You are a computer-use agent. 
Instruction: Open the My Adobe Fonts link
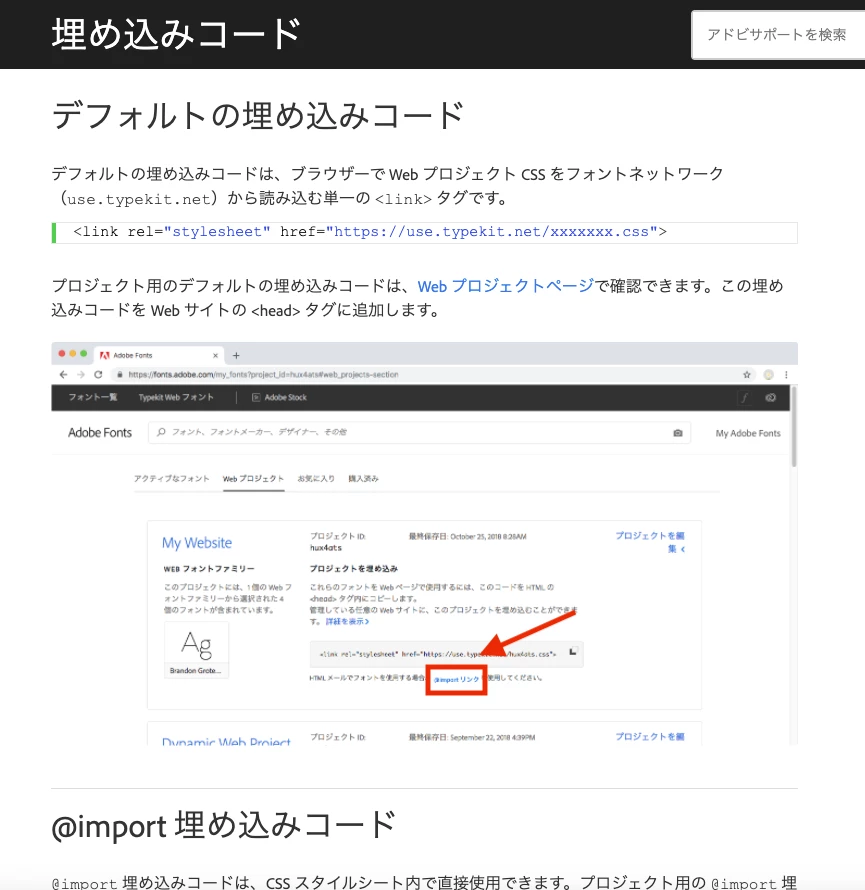click(748, 433)
